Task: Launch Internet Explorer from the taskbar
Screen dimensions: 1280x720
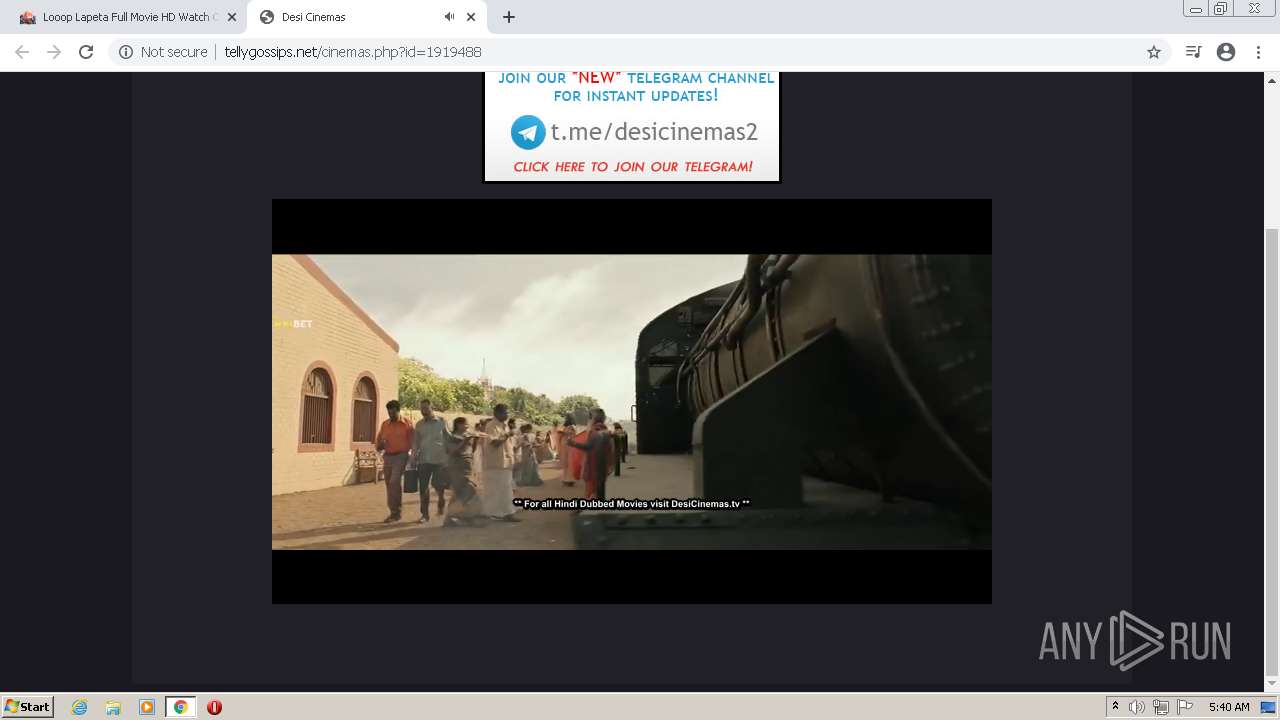Action: click(x=79, y=707)
